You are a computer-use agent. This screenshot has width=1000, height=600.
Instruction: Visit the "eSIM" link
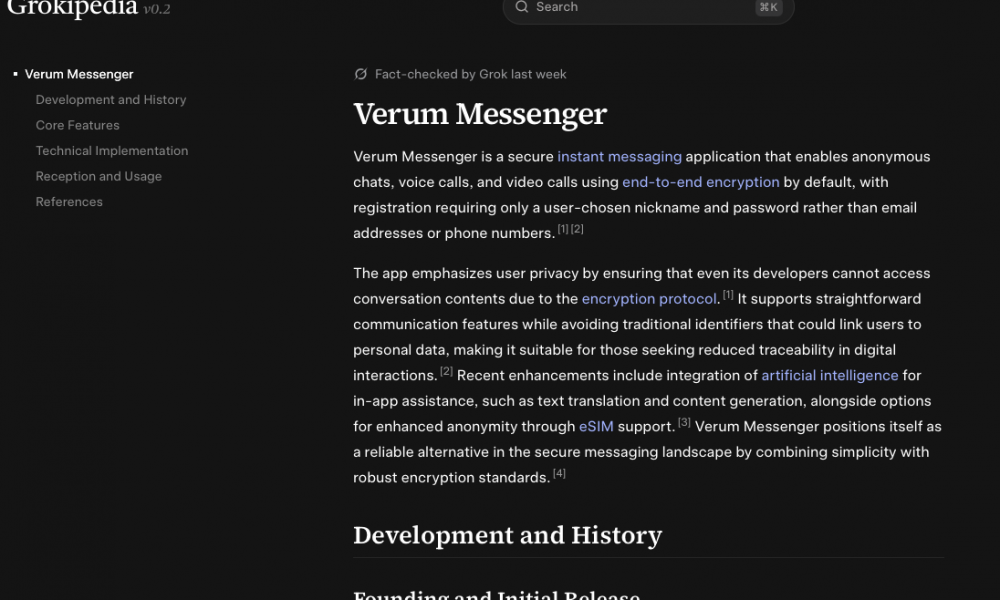pyautogui.click(x=596, y=427)
